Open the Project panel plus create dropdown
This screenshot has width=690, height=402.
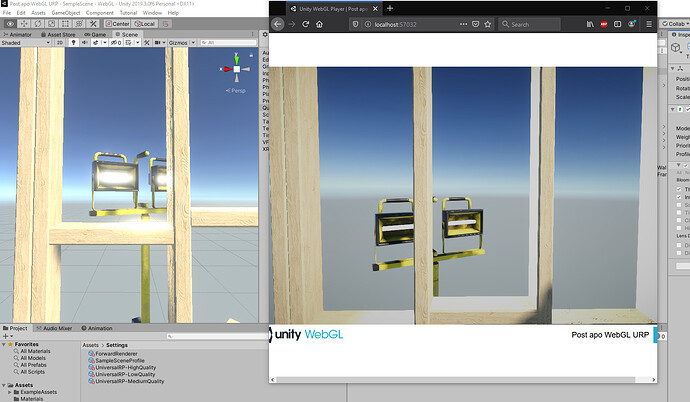[7, 336]
